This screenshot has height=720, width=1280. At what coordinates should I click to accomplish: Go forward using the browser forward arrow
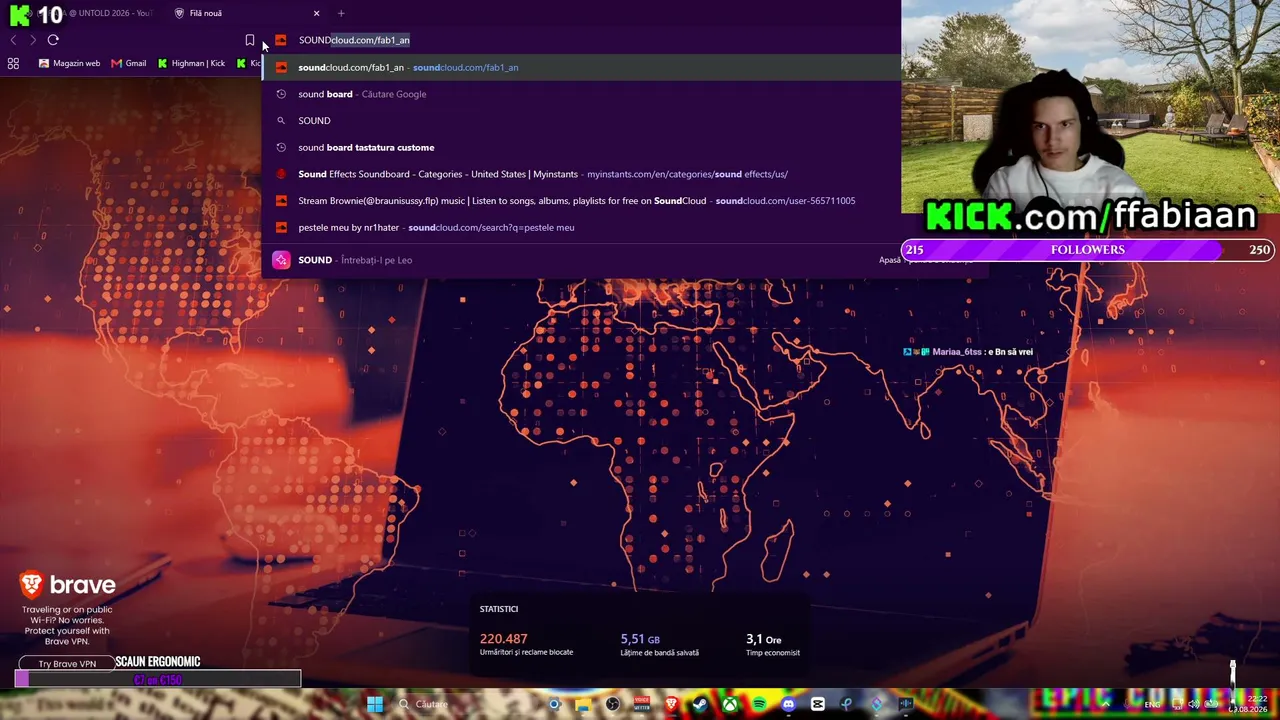33,40
